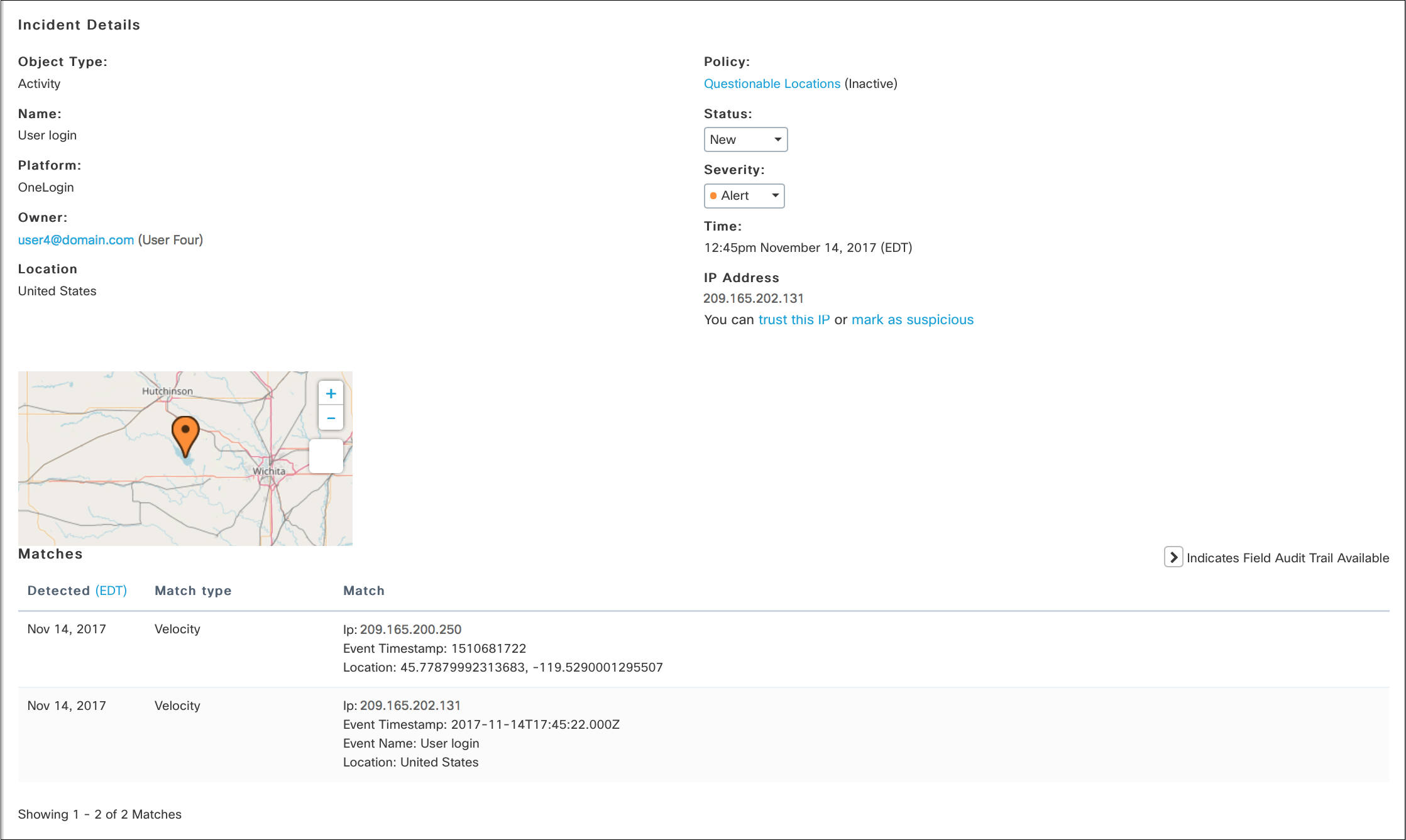Open the Severity dropdown showing Alert
Screen dimensions: 1406x840
pos(744,196)
